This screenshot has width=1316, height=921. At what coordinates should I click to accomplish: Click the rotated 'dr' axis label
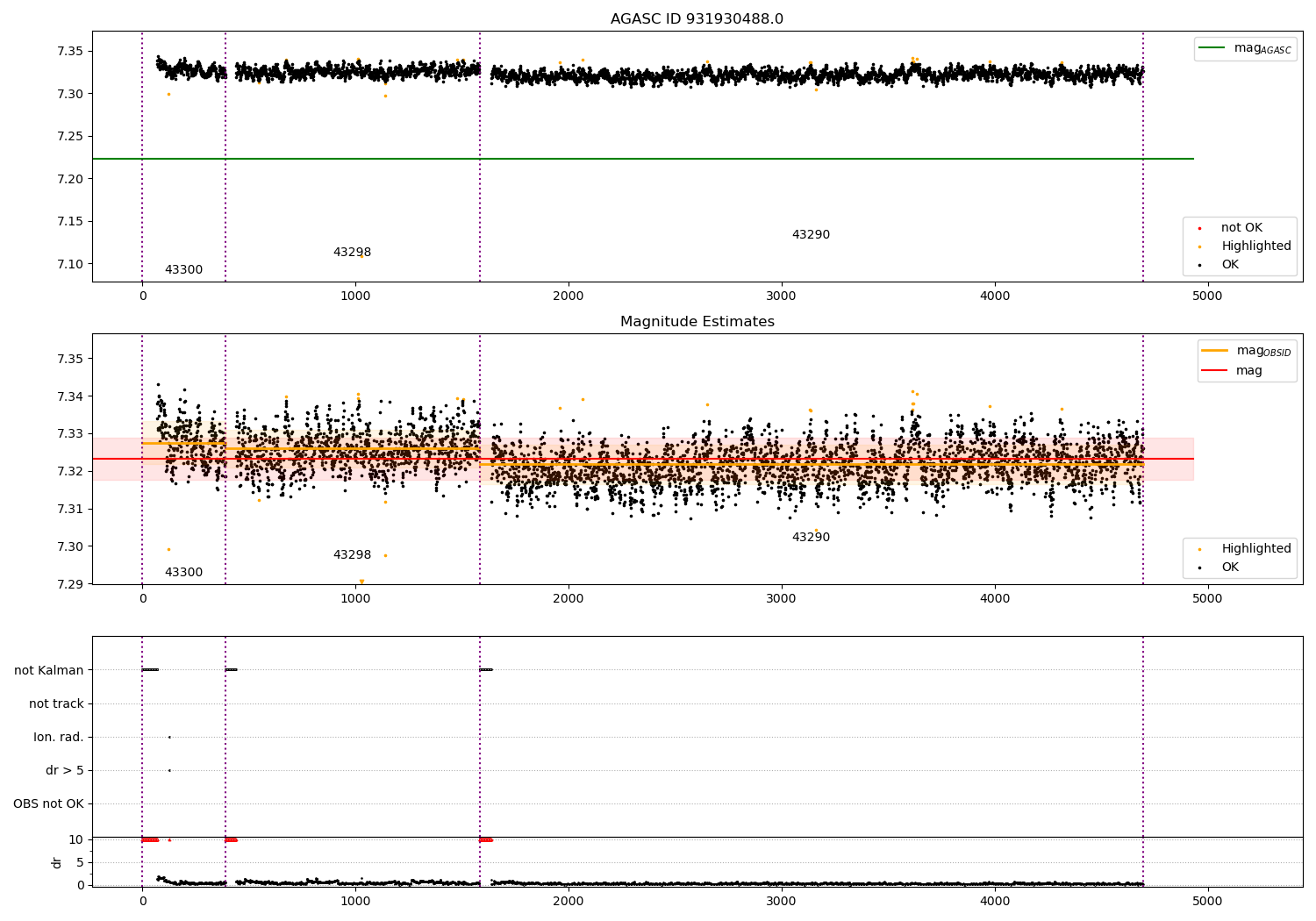(56, 862)
